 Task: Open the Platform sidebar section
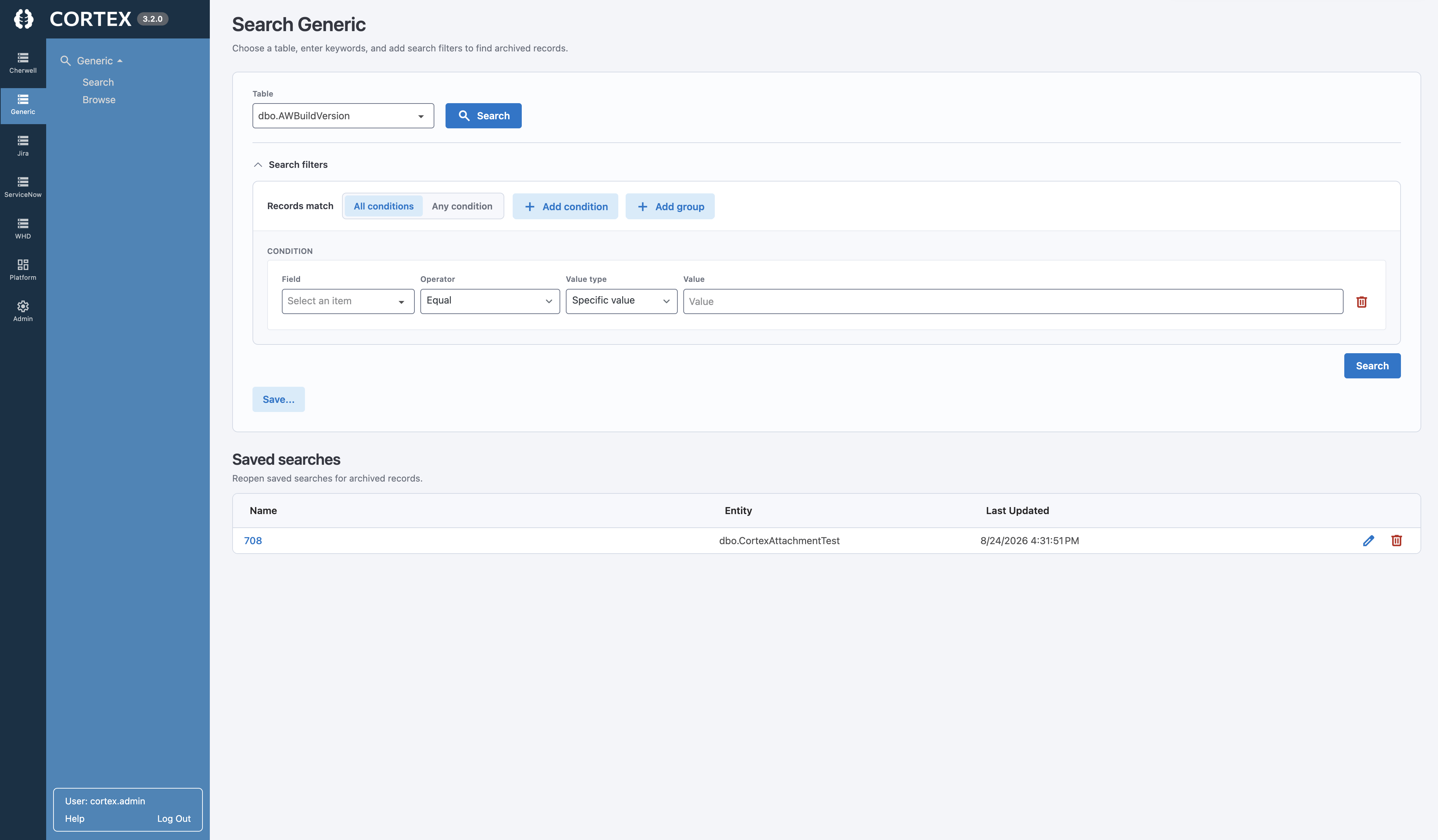point(23,270)
